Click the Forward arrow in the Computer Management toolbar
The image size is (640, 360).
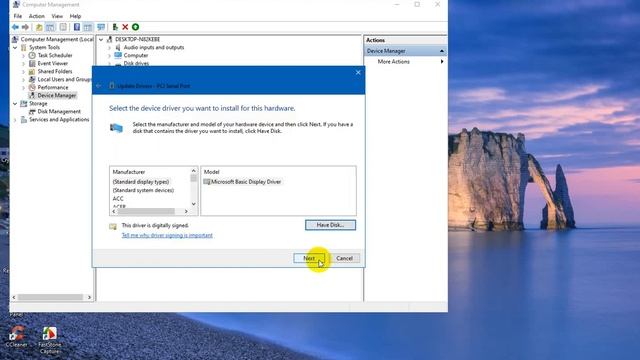[25, 27]
